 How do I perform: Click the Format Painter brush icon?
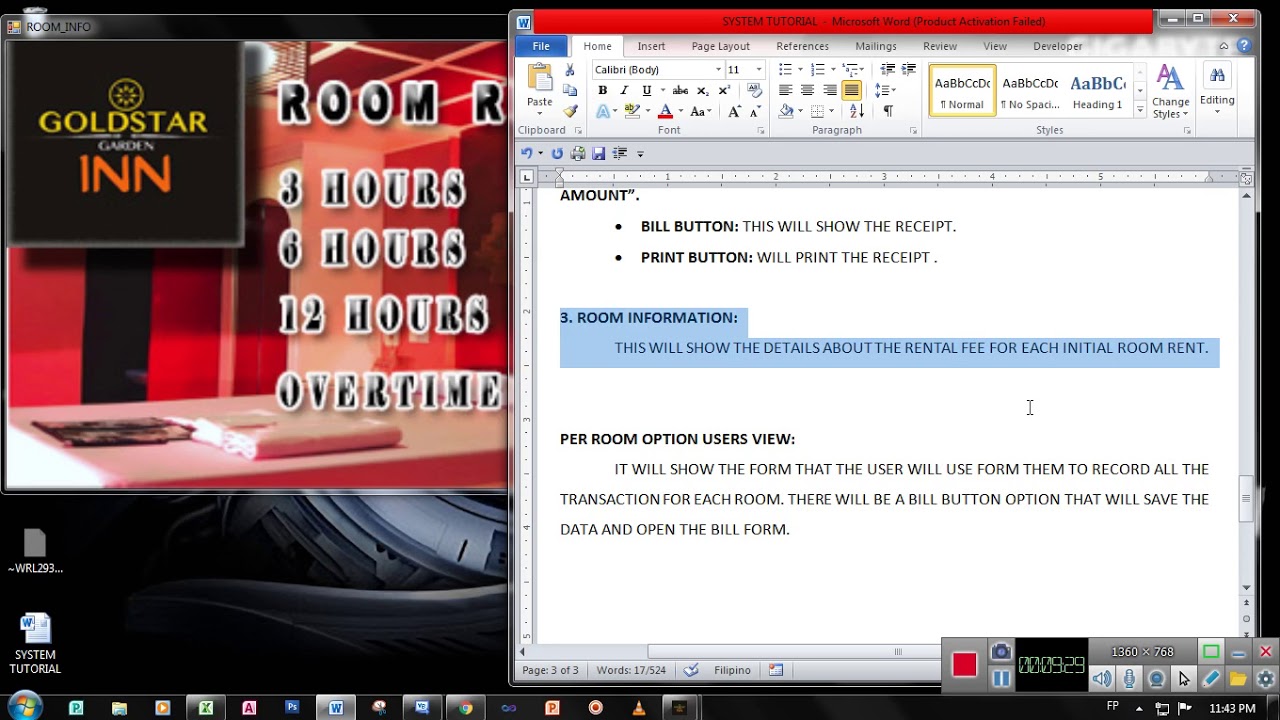(570, 111)
